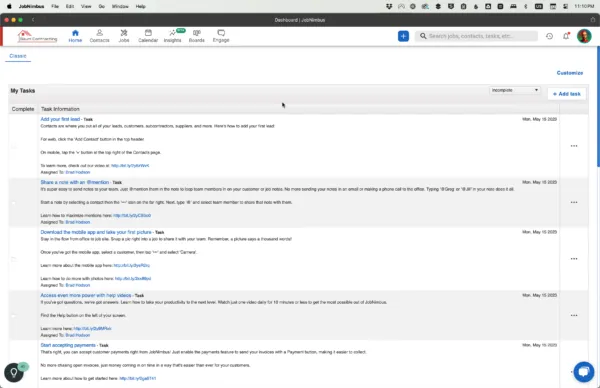Viewport: 600px width, 388px height.
Task: Open the notifications bell
Action: point(566,36)
